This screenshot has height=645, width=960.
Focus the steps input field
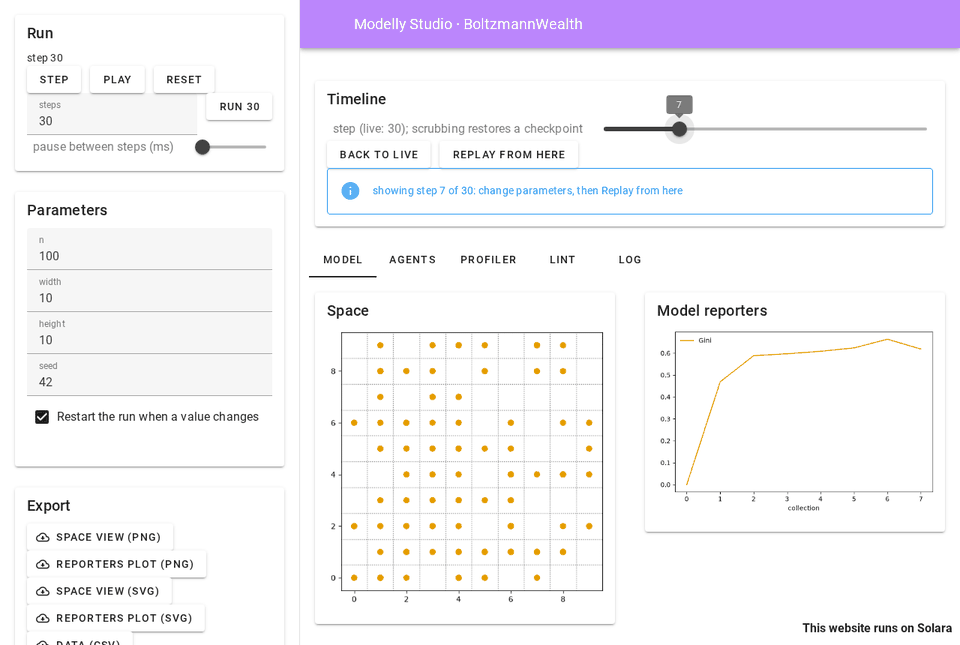point(112,115)
